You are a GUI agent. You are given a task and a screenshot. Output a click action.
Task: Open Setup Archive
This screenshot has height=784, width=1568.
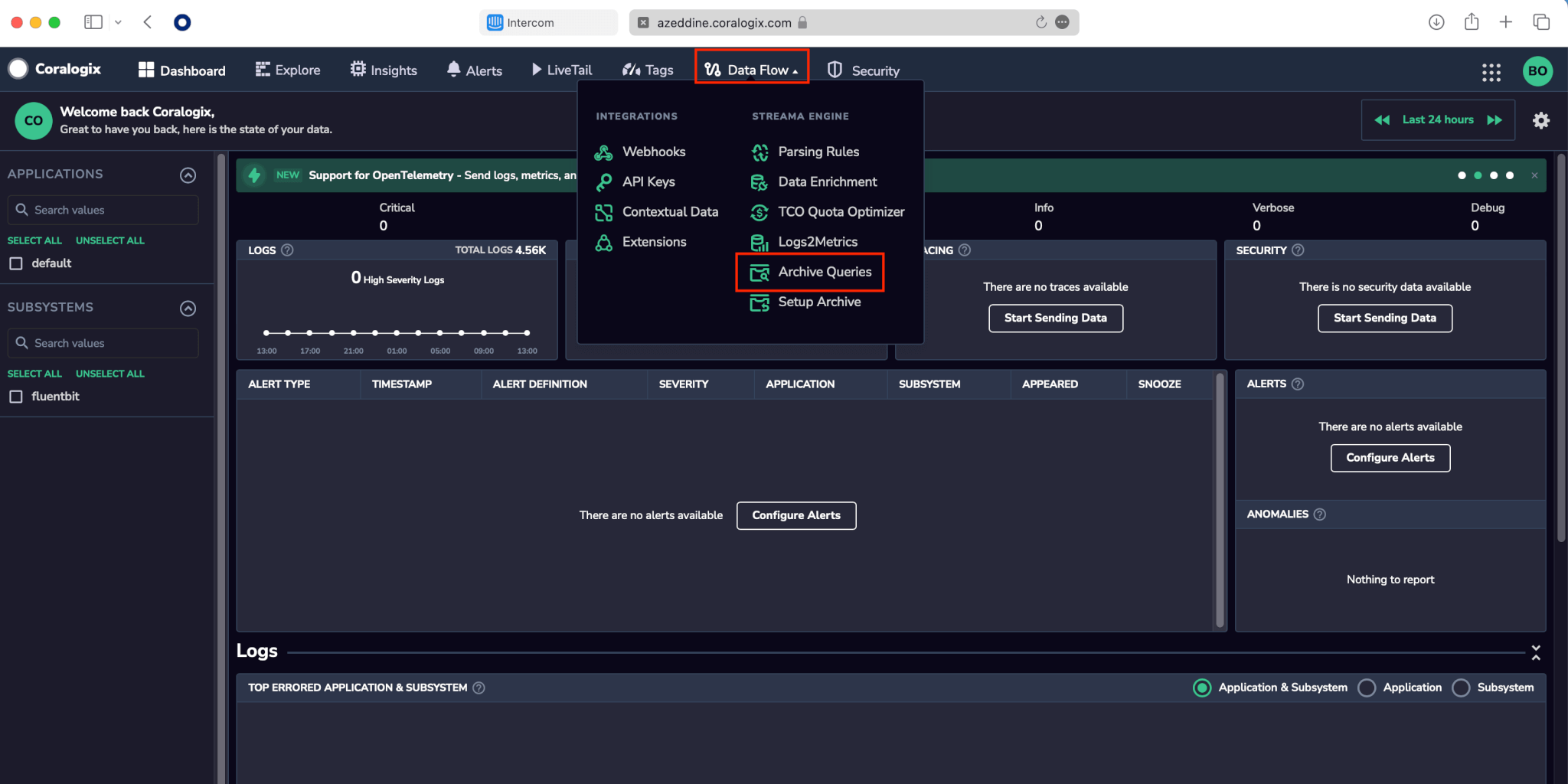coord(805,302)
